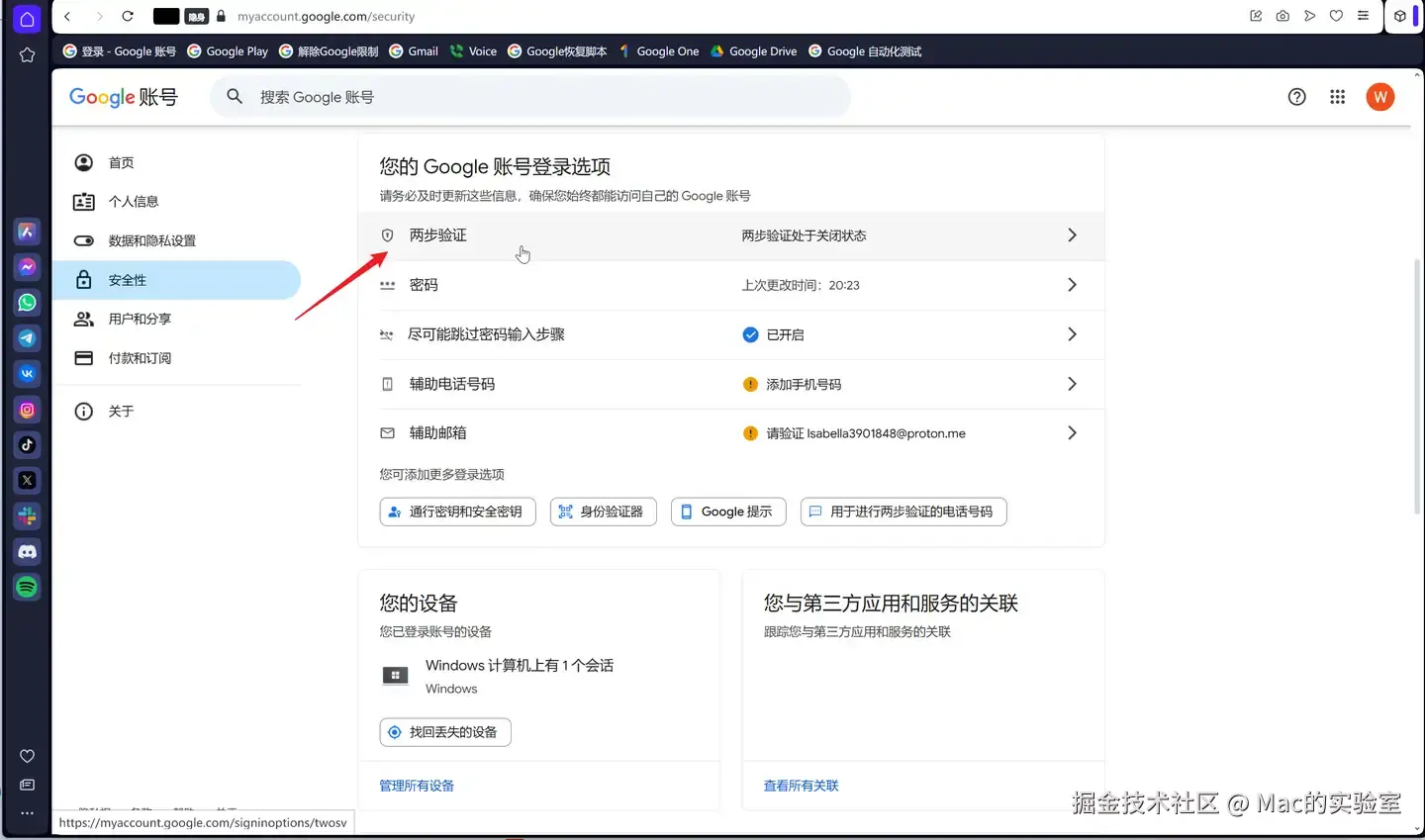The image size is (1425, 840).
Task: Open the 管理所有设备 link
Action: 417,786
